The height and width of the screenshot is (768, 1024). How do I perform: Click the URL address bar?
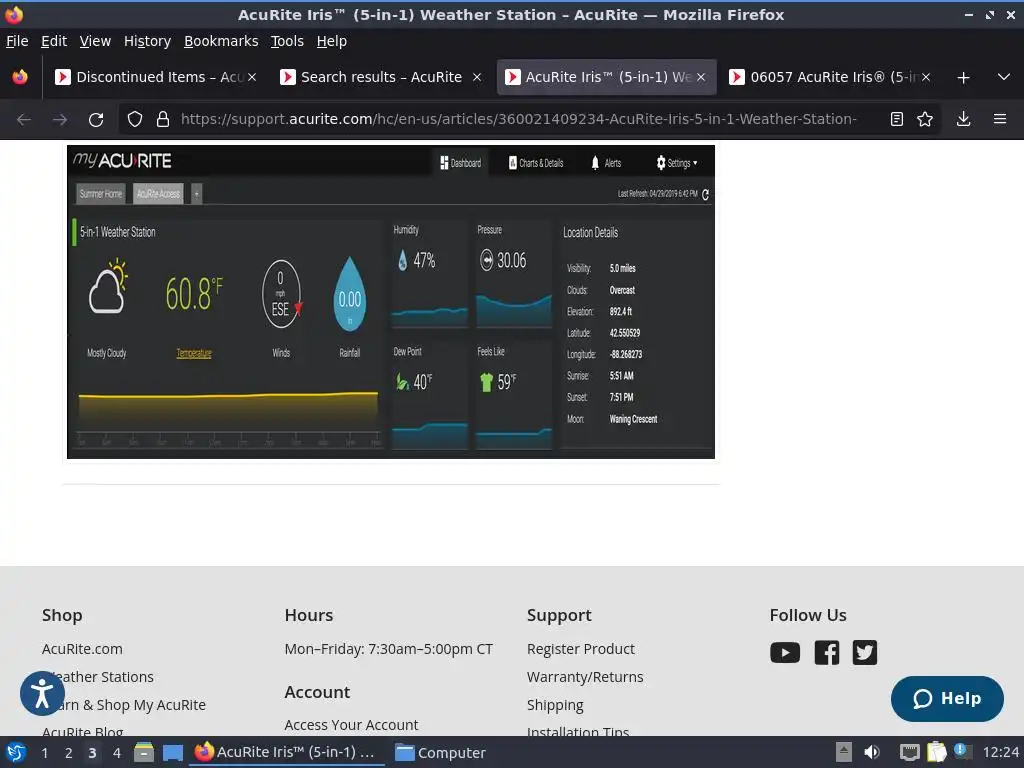tap(519, 120)
